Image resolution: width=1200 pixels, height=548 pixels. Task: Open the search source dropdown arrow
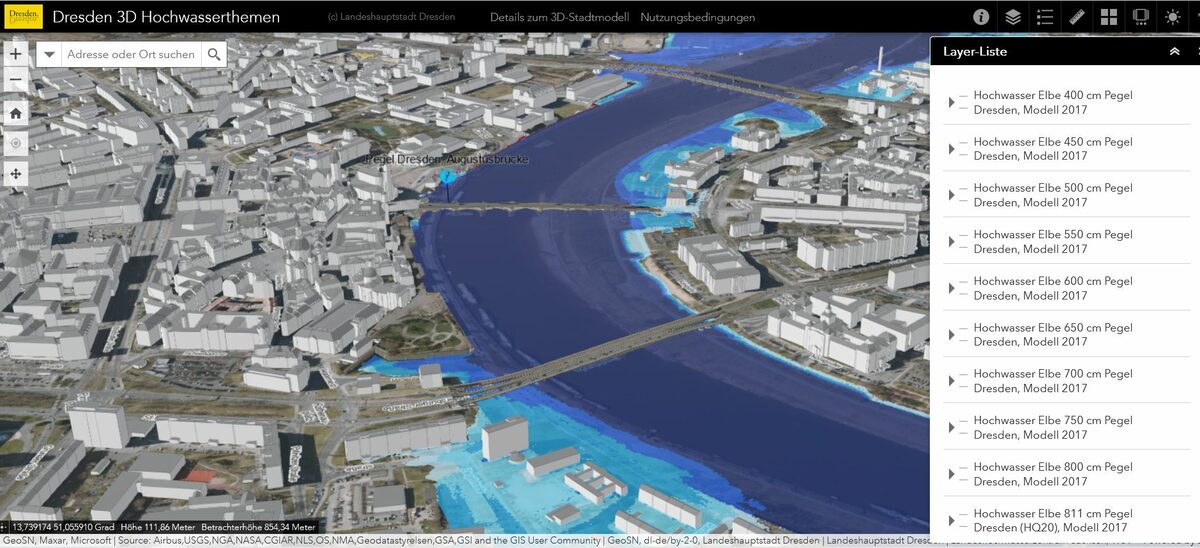click(x=49, y=54)
